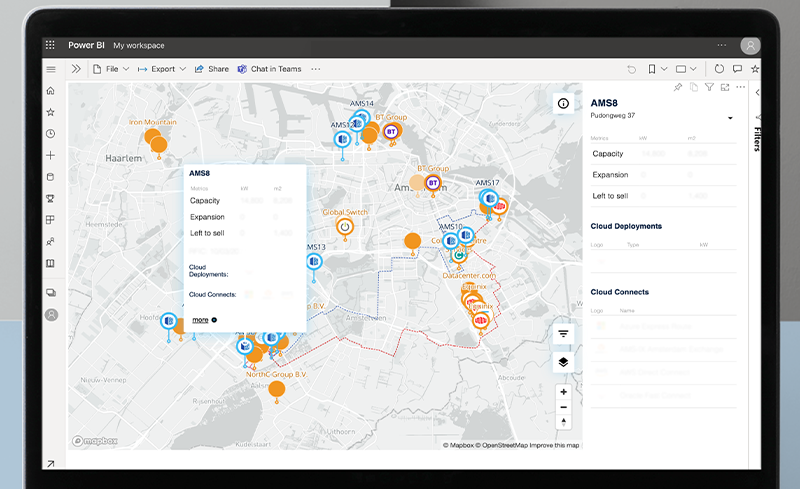Toggle the hamburger navigation menu
Screen dimensions: 800x489
pos(51,69)
